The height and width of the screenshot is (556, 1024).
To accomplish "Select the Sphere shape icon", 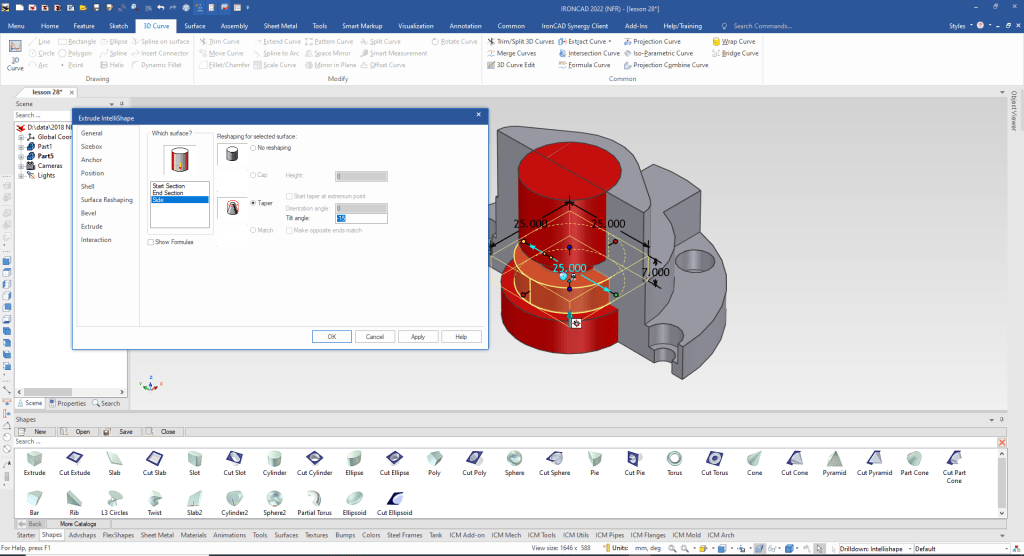I will [x=514, y=460].
